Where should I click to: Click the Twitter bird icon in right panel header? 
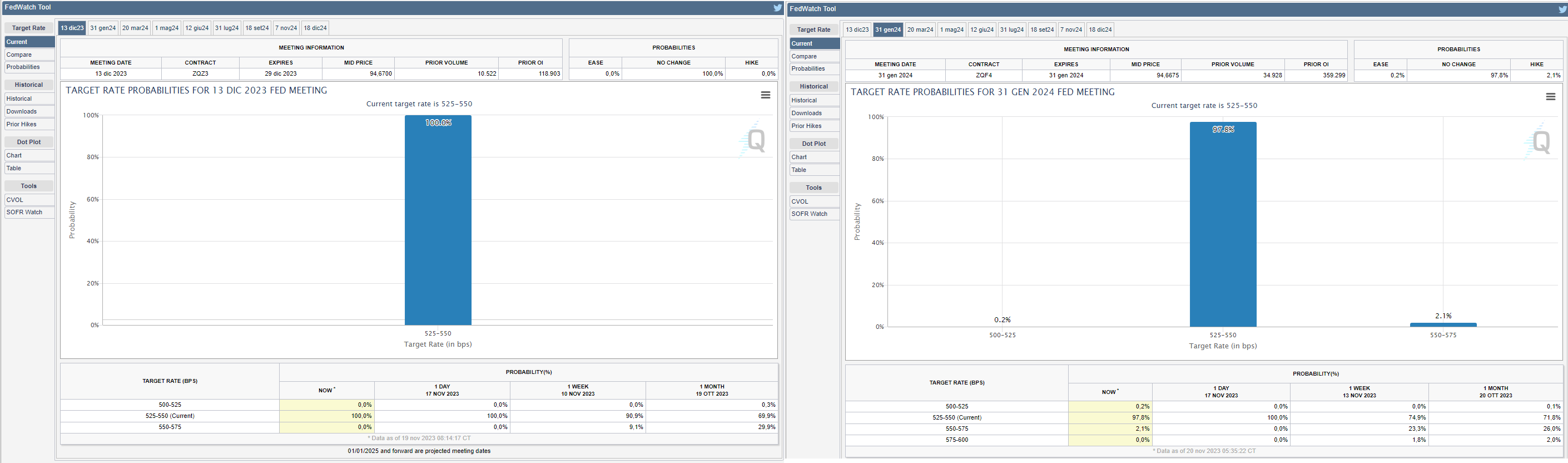point(1562,10)
